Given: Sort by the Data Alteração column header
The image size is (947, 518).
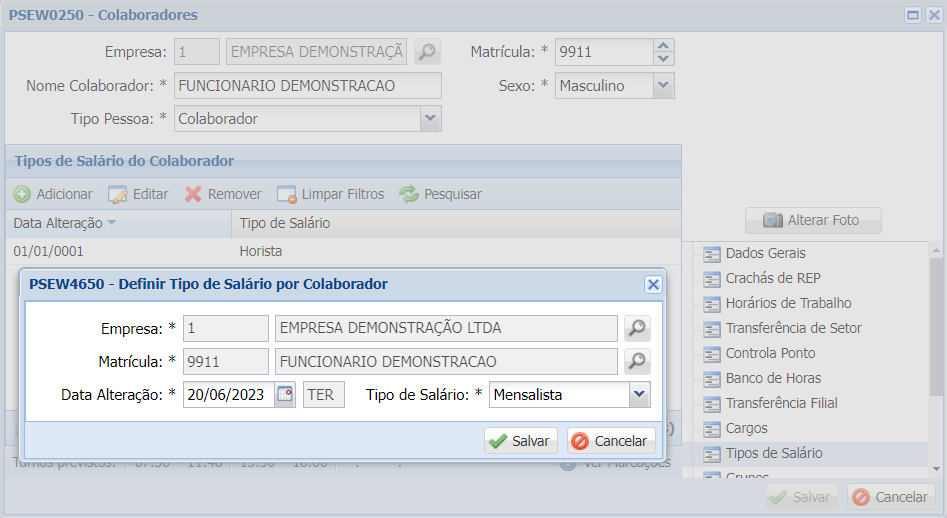Looking at the screenshot, I should (118, 223).
